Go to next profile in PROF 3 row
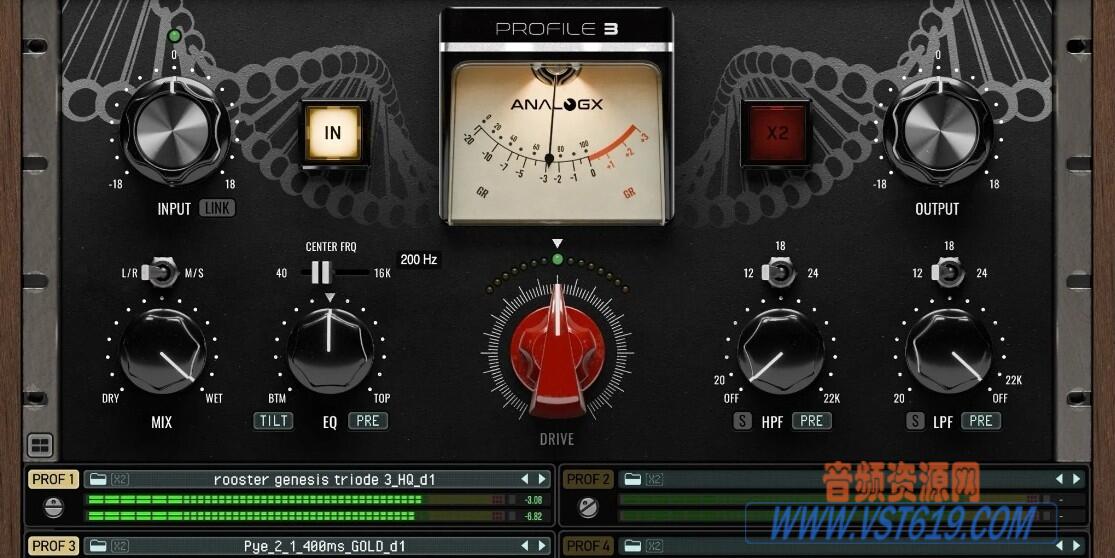The height and width of the screenshot is (558, 1115). 542,546
